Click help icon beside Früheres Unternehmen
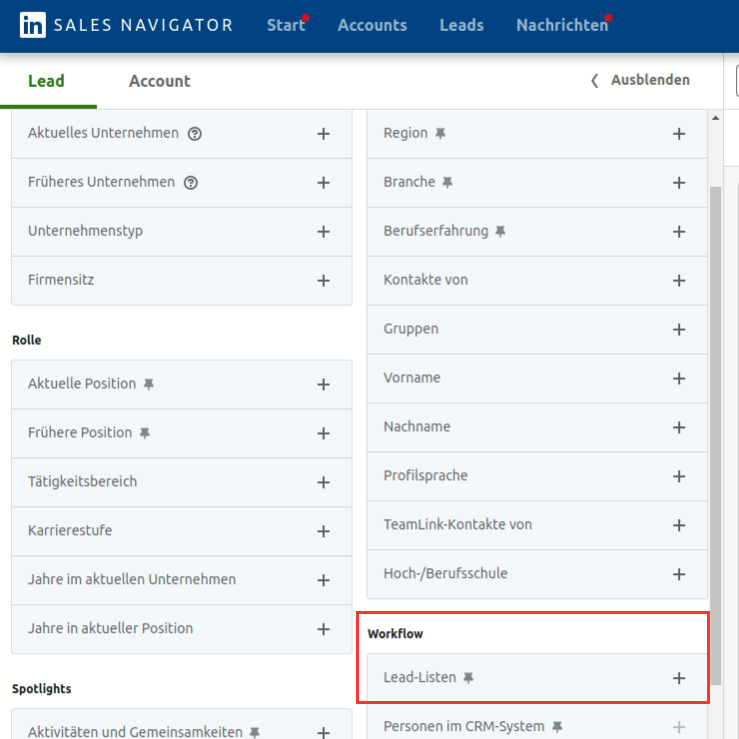This screenshot has height=739, width=739. tap(191, 182)
